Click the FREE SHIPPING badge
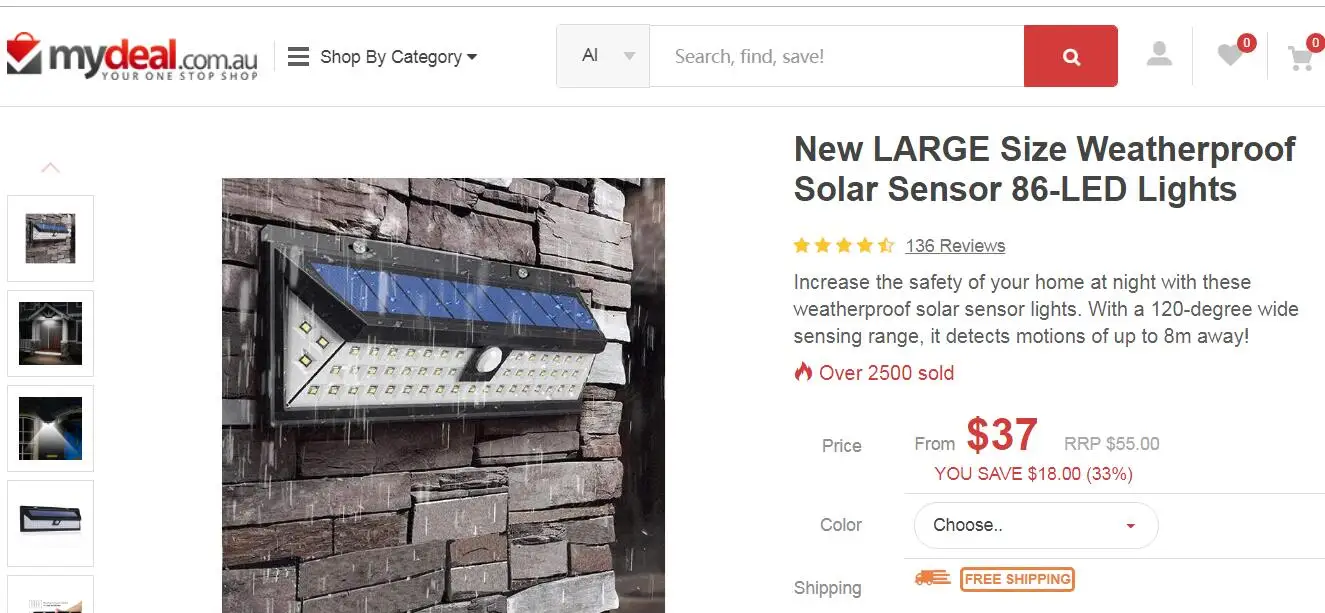Viewport: 1325px width, 613px height. [1017, 579]
